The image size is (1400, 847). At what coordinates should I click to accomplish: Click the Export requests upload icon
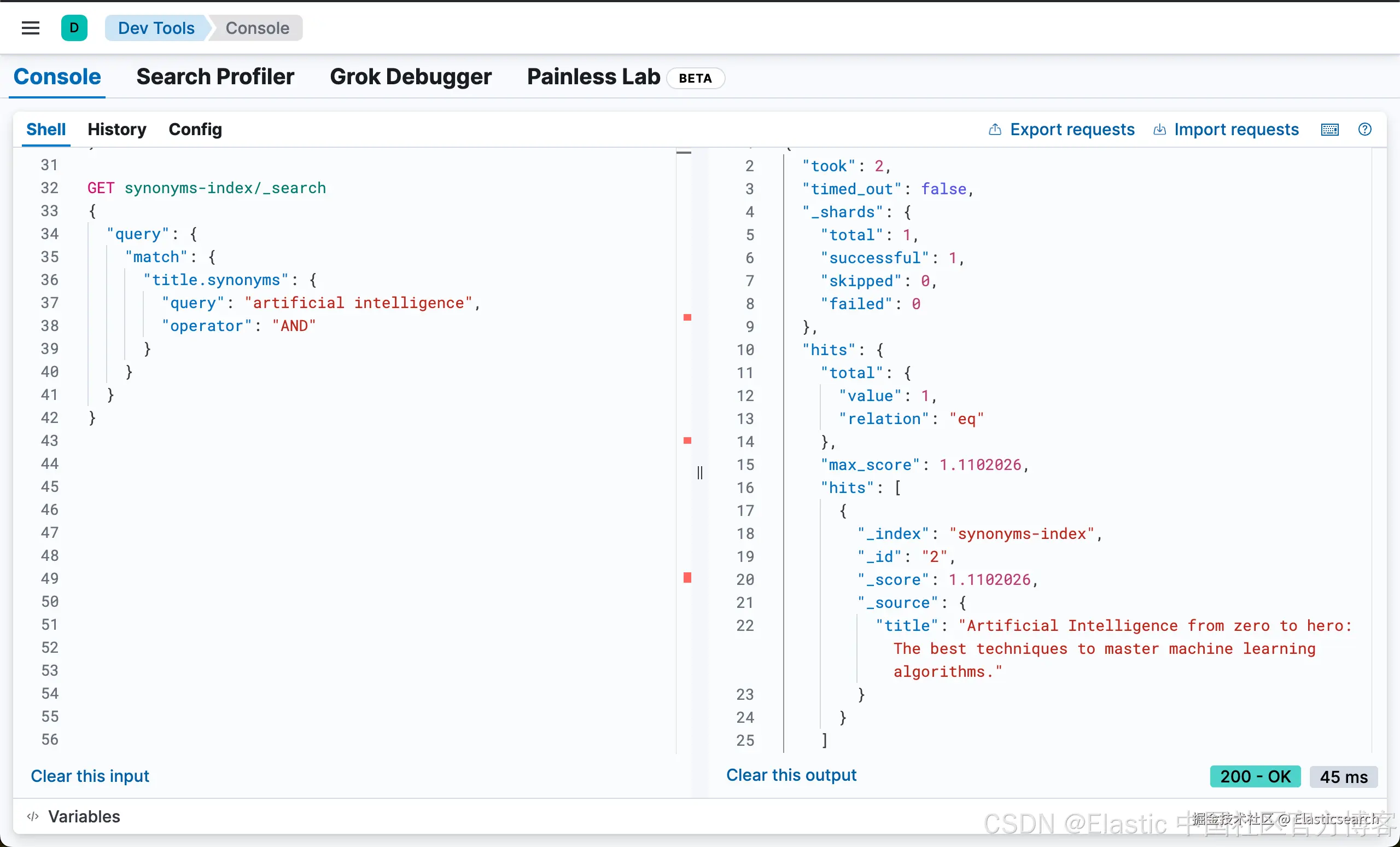pos(995,130)
